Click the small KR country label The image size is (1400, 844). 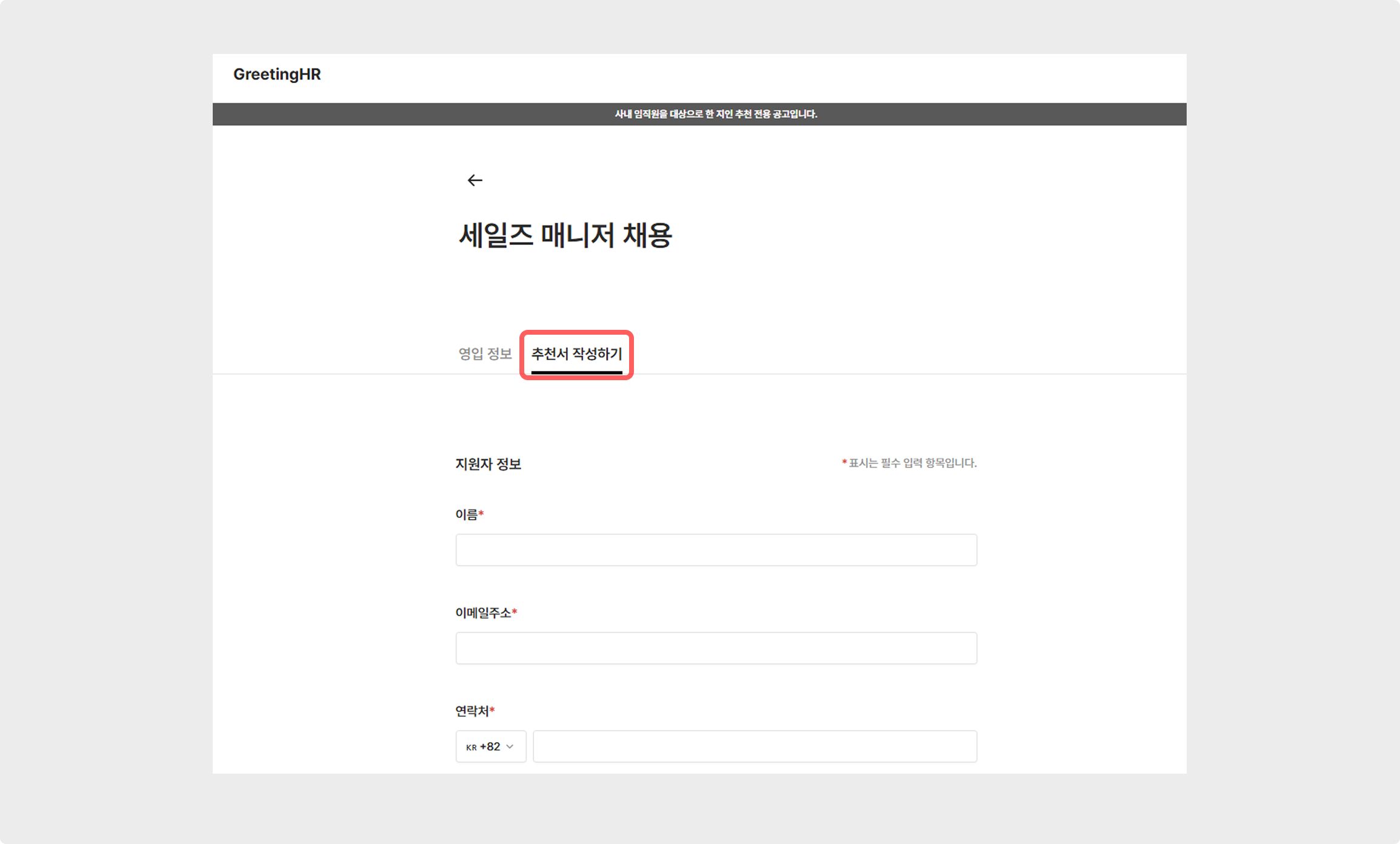[x=471, y=748]
